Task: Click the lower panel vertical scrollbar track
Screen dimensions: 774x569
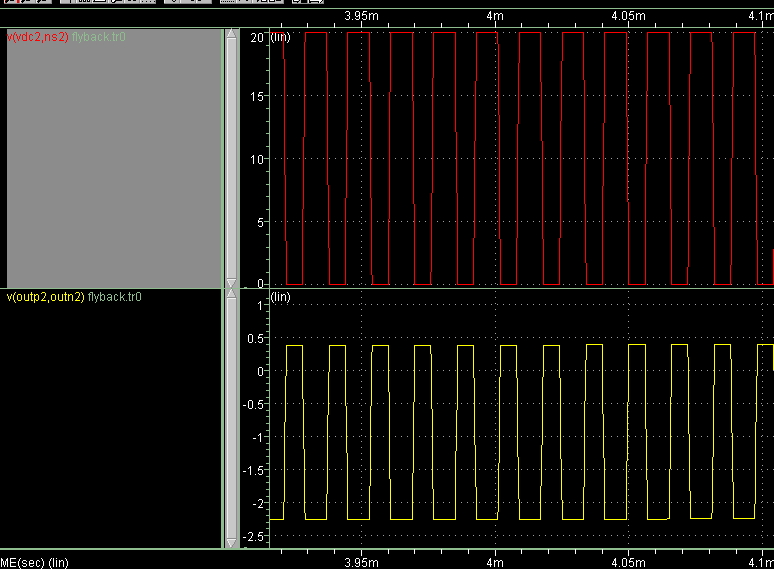Action: click(x=232, y=418)
